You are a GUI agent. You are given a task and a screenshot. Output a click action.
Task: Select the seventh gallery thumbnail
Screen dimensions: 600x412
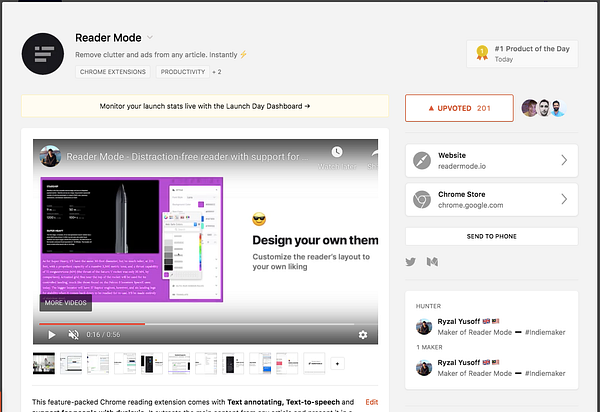[x=206, y=363]
